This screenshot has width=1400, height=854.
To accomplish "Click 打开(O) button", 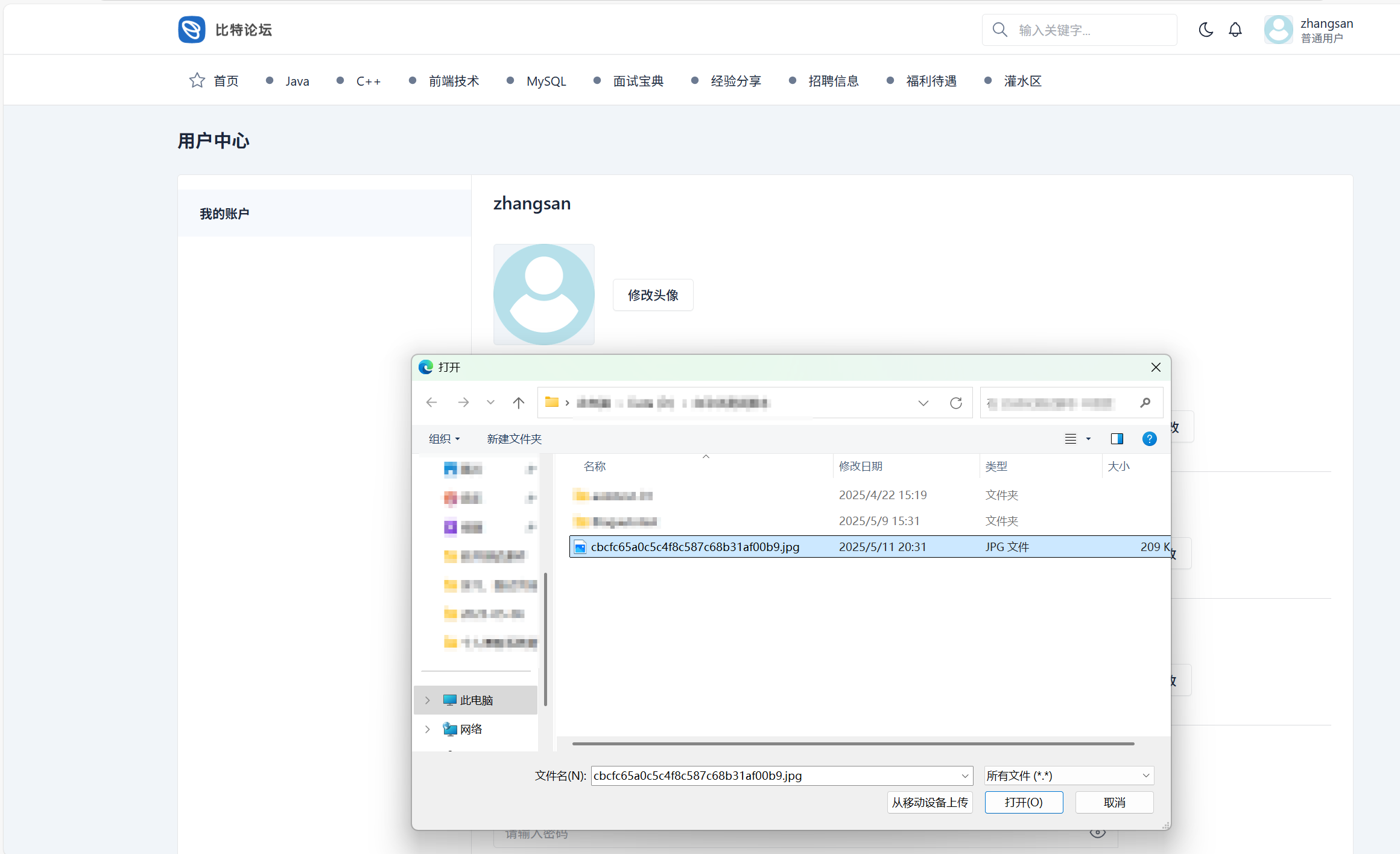I will [x=1023, y=802].
